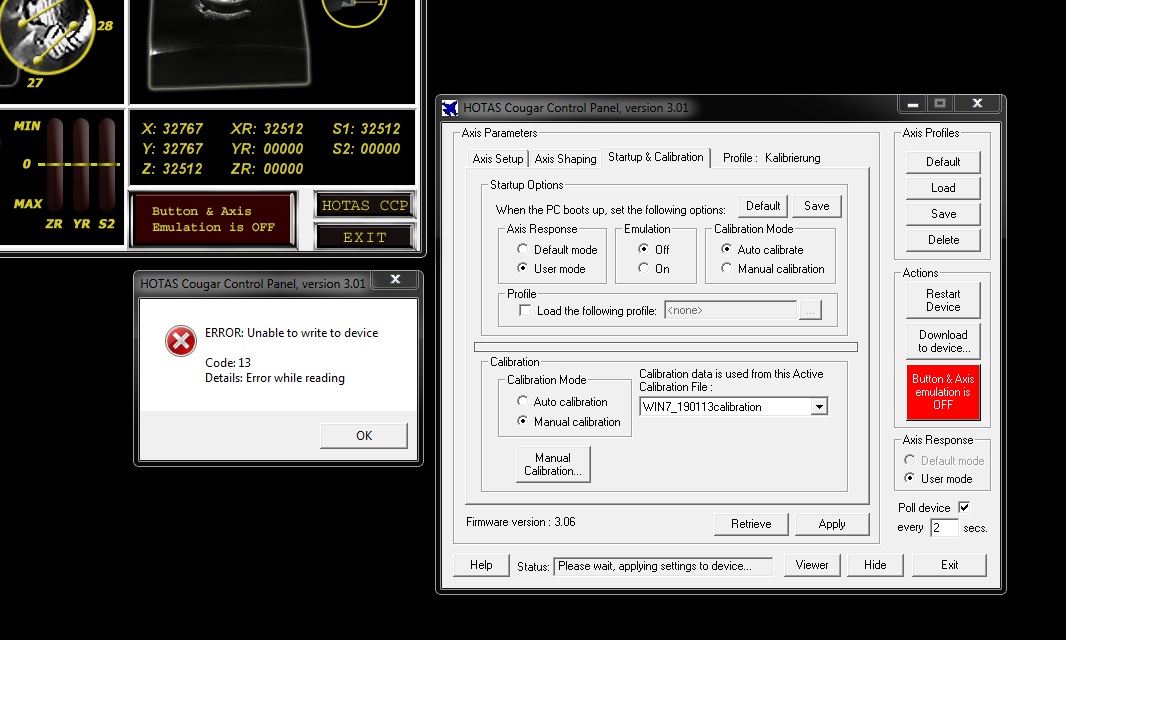Viewport: 1152px width, 720px height.
Task: Click Load in Axis Profiles
Action: (x=943, y=188)
